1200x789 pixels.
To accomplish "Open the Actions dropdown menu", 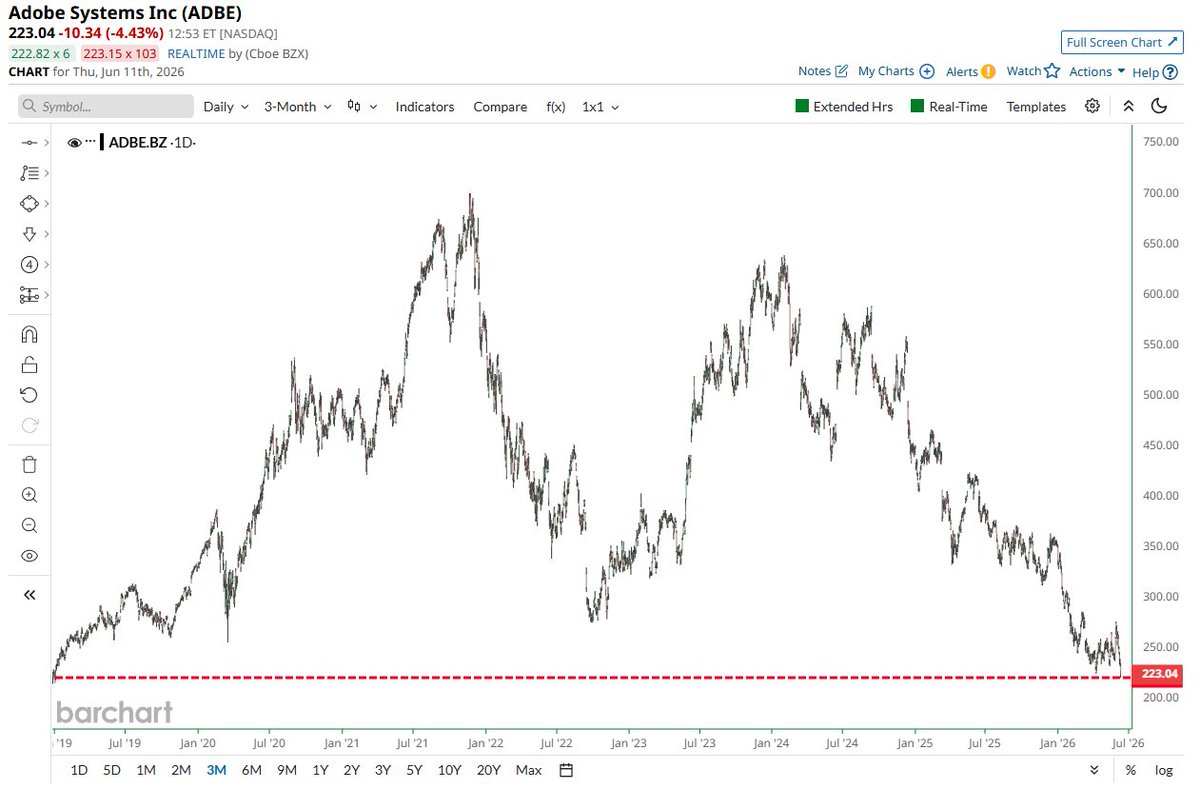I will [x=1097, y=71].
